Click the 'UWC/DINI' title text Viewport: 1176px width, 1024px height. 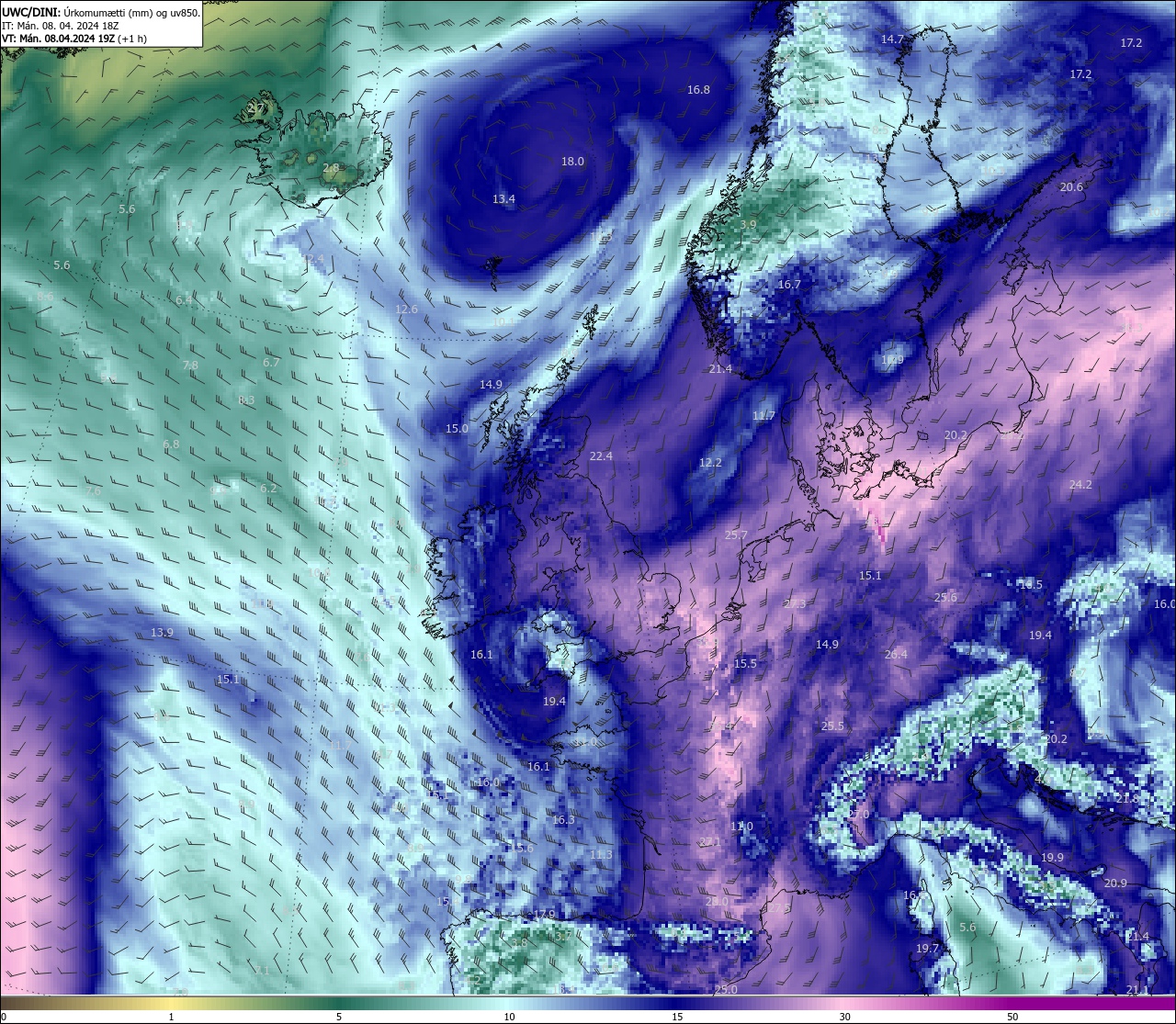31,12
